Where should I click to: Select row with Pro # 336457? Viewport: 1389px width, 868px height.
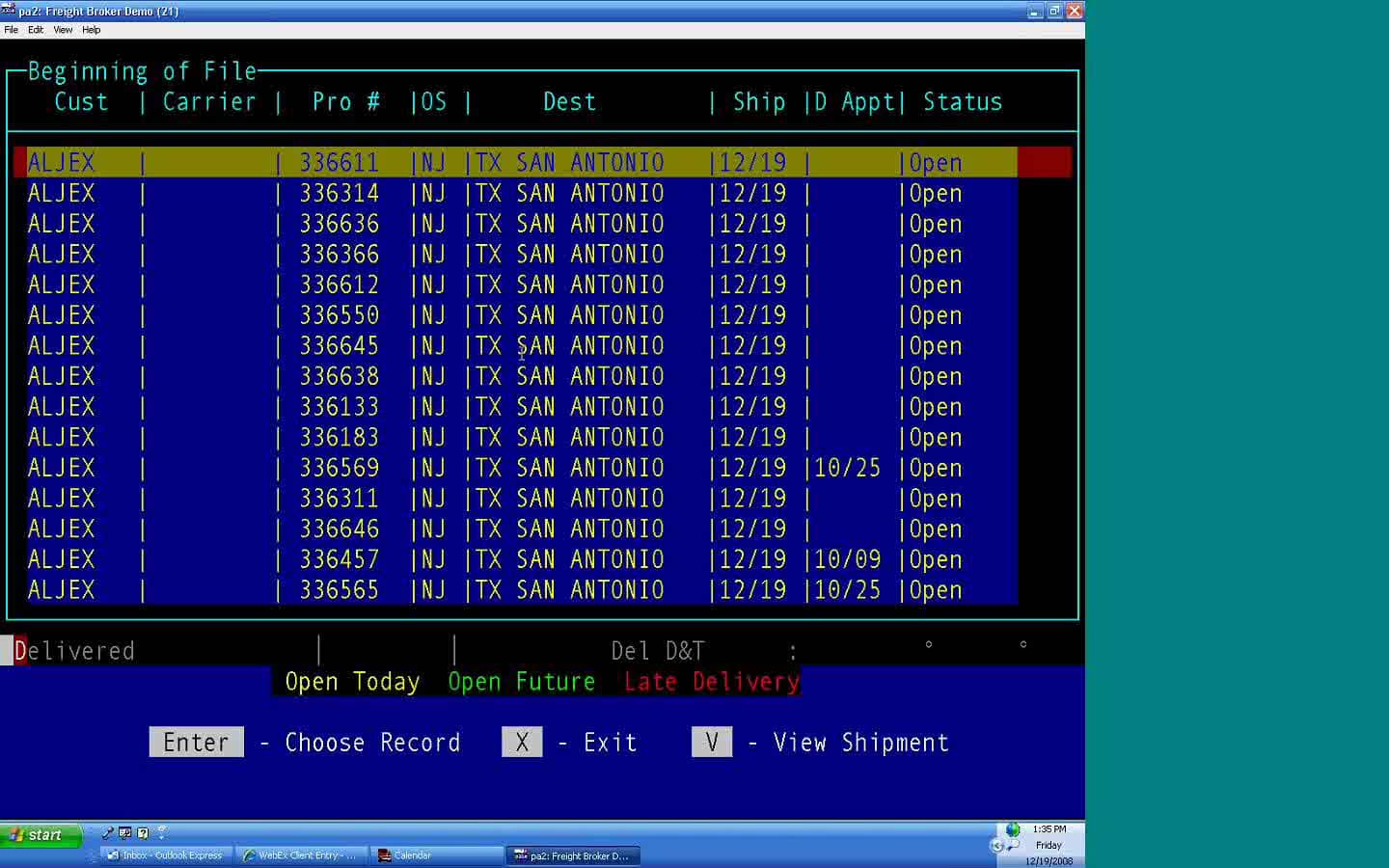tap(522, 559)
